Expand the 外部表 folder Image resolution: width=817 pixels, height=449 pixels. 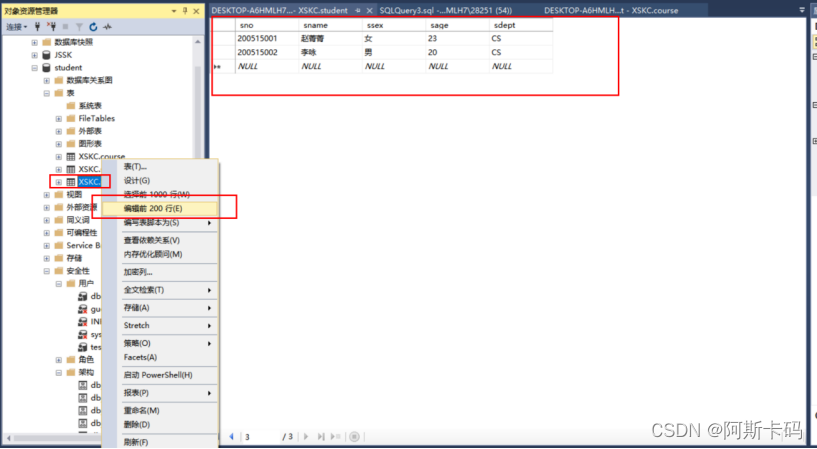(x=59, y=131)
